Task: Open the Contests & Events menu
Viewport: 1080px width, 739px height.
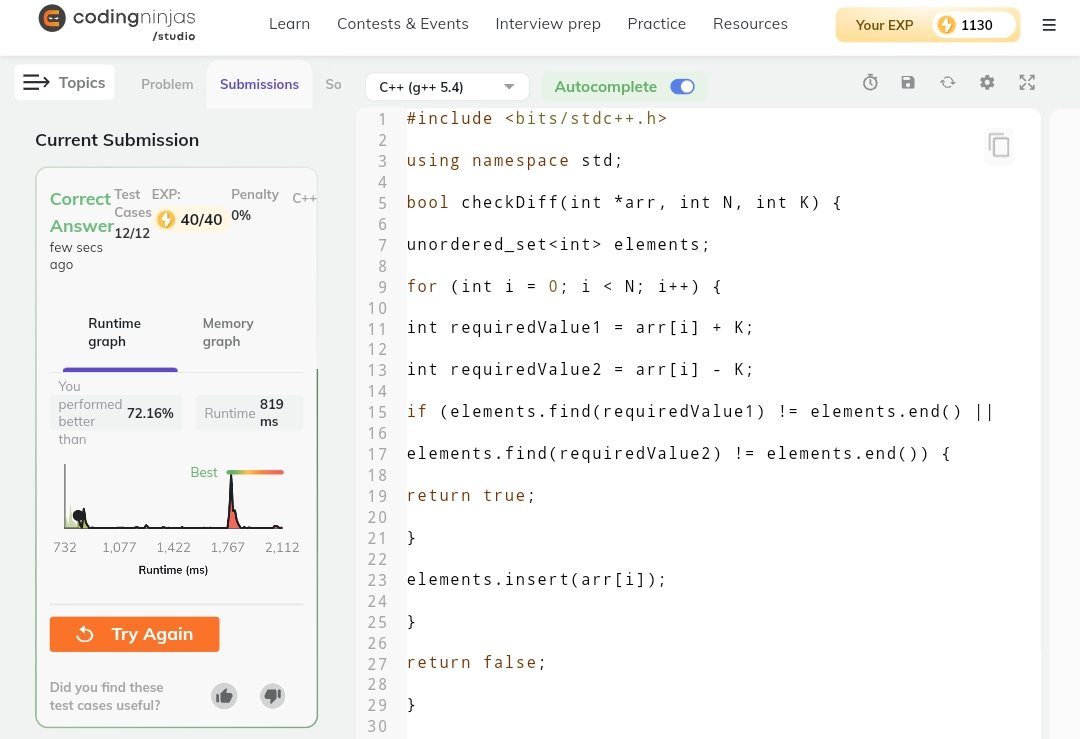Action: coord(403,24)
